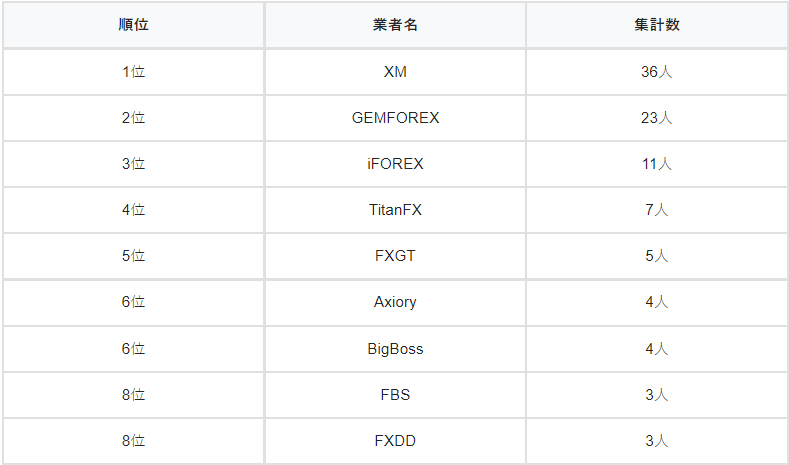This screenshot has height=465, width=789.
Task: Click the 順位 column header
Action: 133,25
